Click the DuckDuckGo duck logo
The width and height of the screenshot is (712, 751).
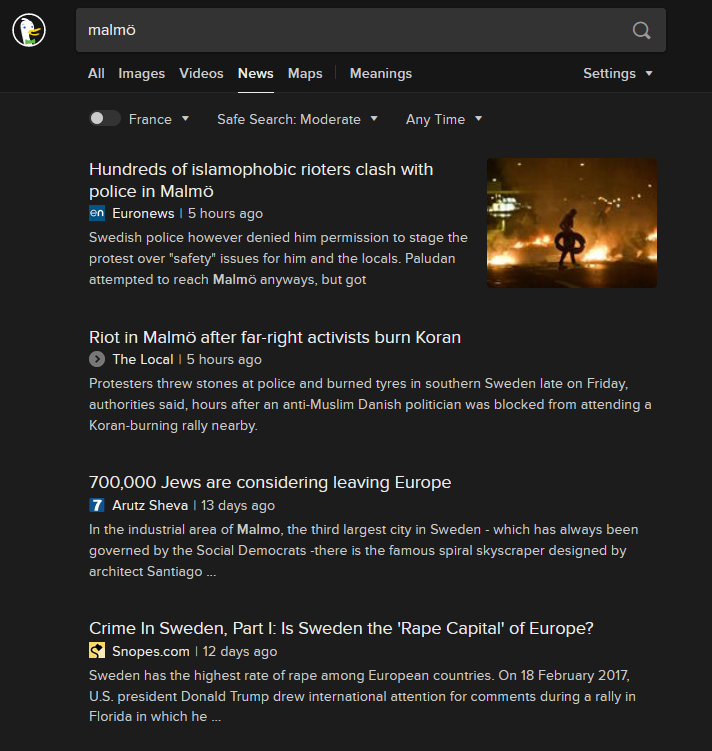[x=29, y=30]
